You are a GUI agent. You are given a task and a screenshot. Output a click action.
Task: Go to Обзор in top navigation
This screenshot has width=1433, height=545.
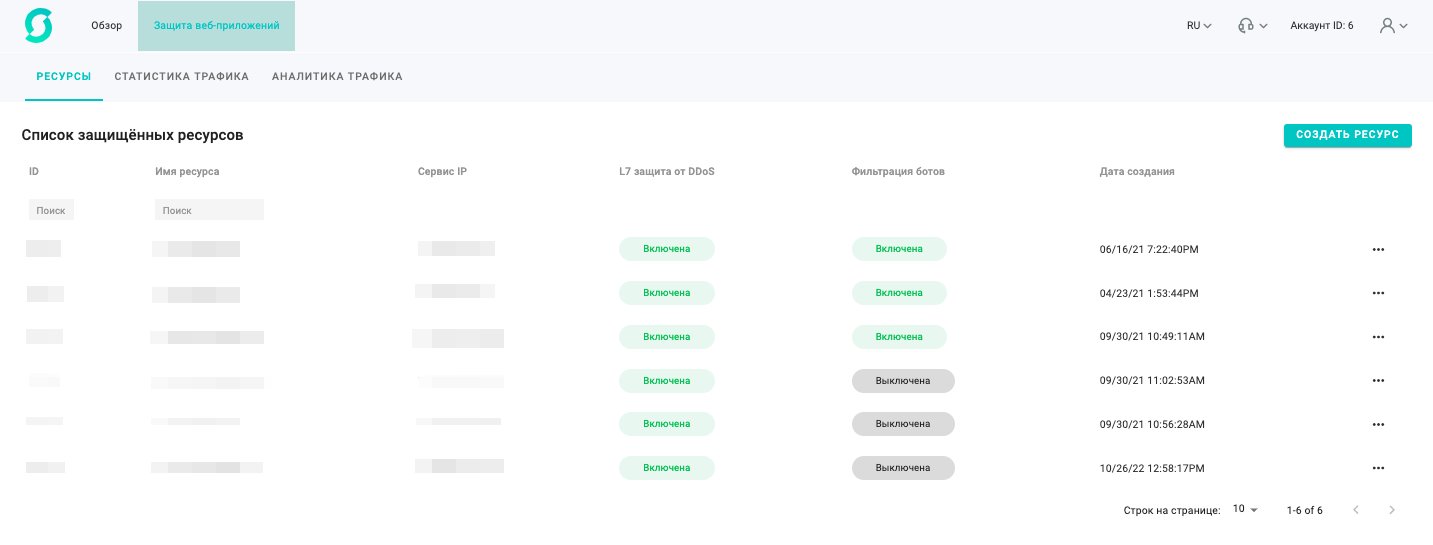106,26
